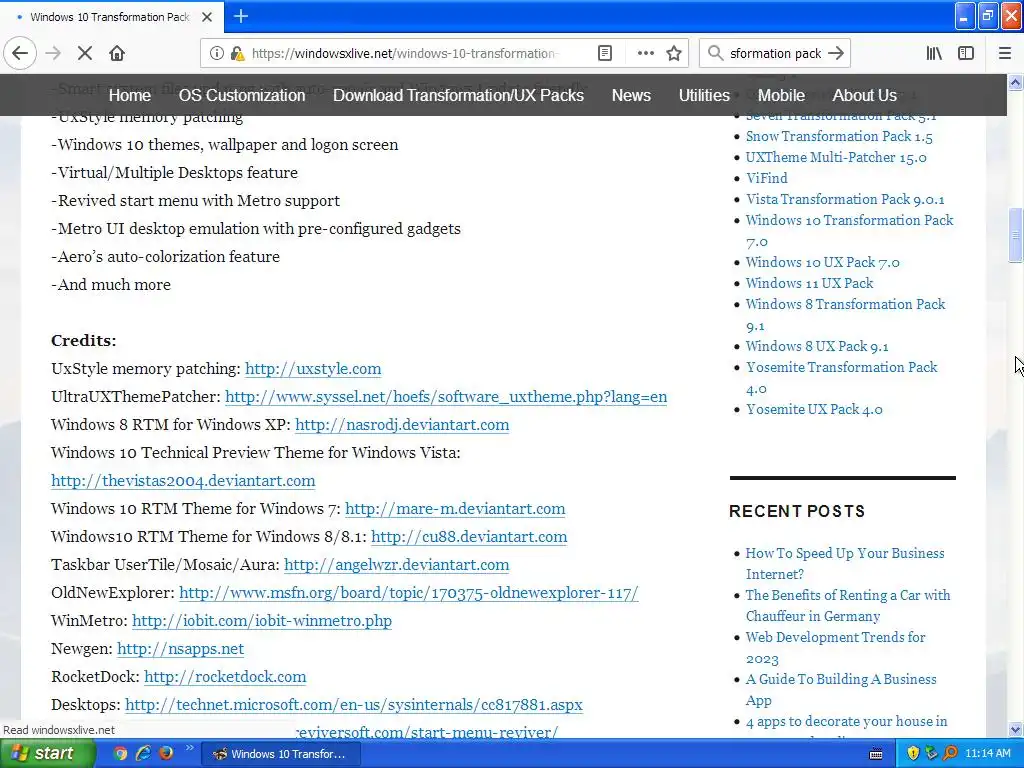Viewport: 1024px width, 768px height.
Task: Open Yosemite Transformation Pack 4.0 link
Action: tap(841, 377)
